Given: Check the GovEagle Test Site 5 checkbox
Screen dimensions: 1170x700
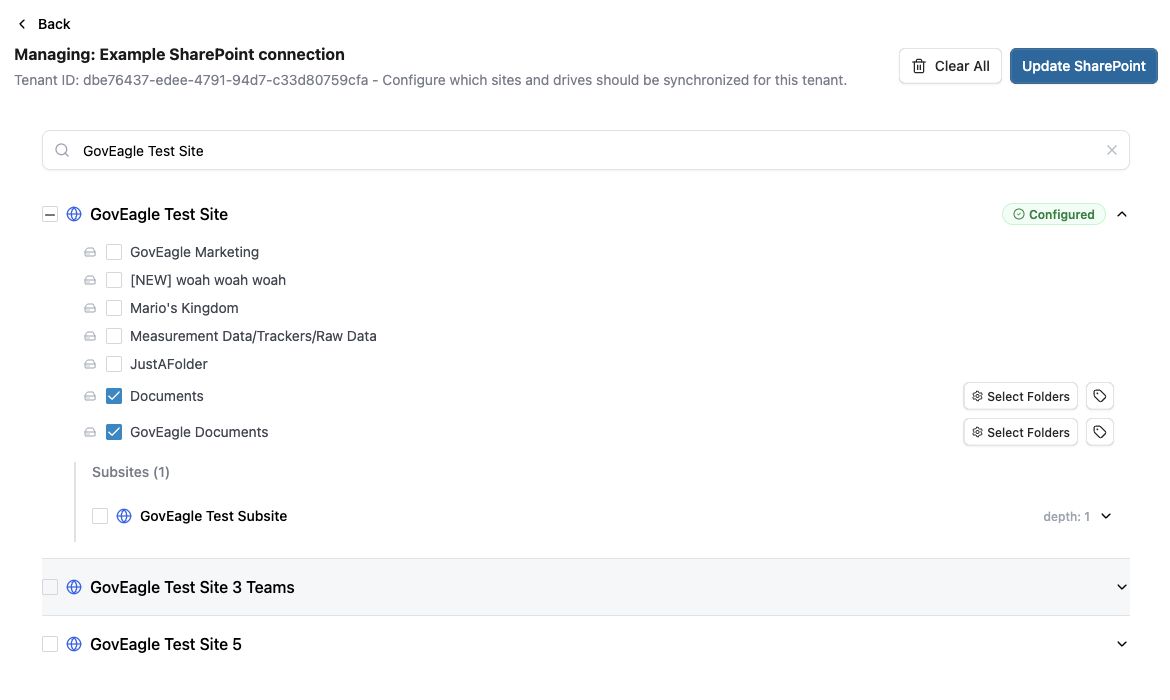Looking at the screenshot, I should [50, 644].
